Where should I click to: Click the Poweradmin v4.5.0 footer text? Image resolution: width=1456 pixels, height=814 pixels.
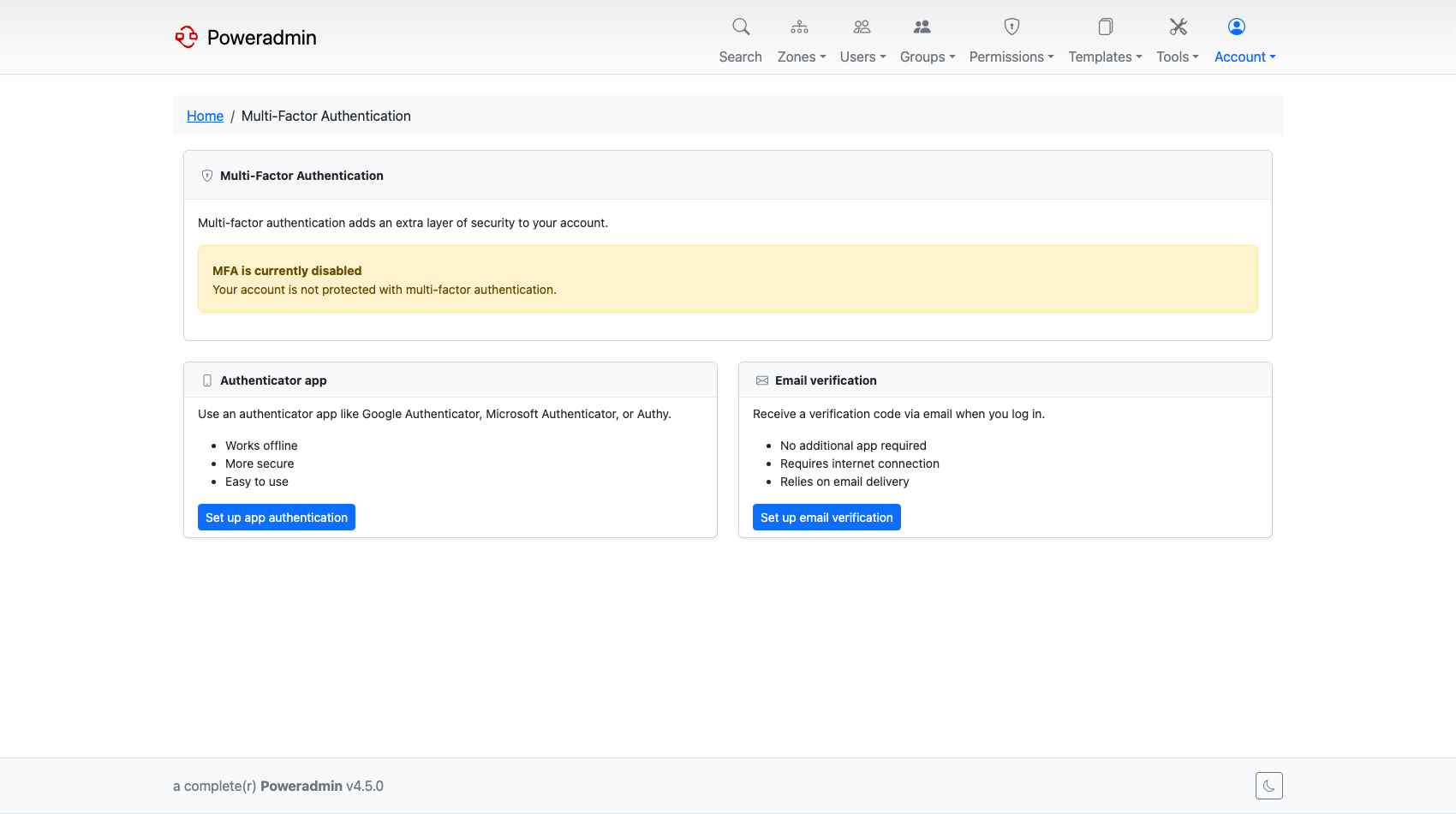(322, 786)
